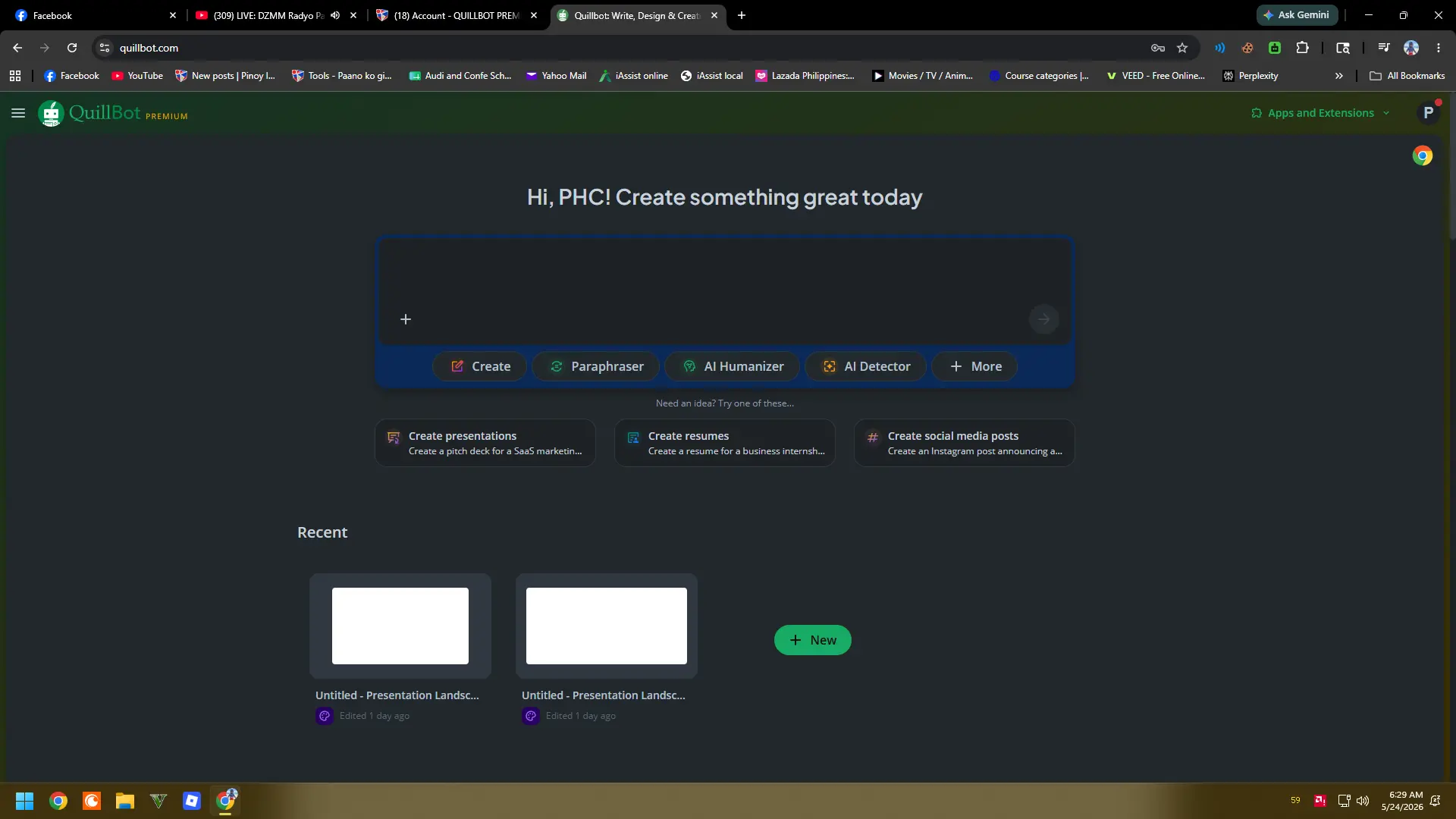Image resolution: width=1456 pixels, height=819 pixels.
Task: Open the Windows Start menu
Action: (24, 801)
